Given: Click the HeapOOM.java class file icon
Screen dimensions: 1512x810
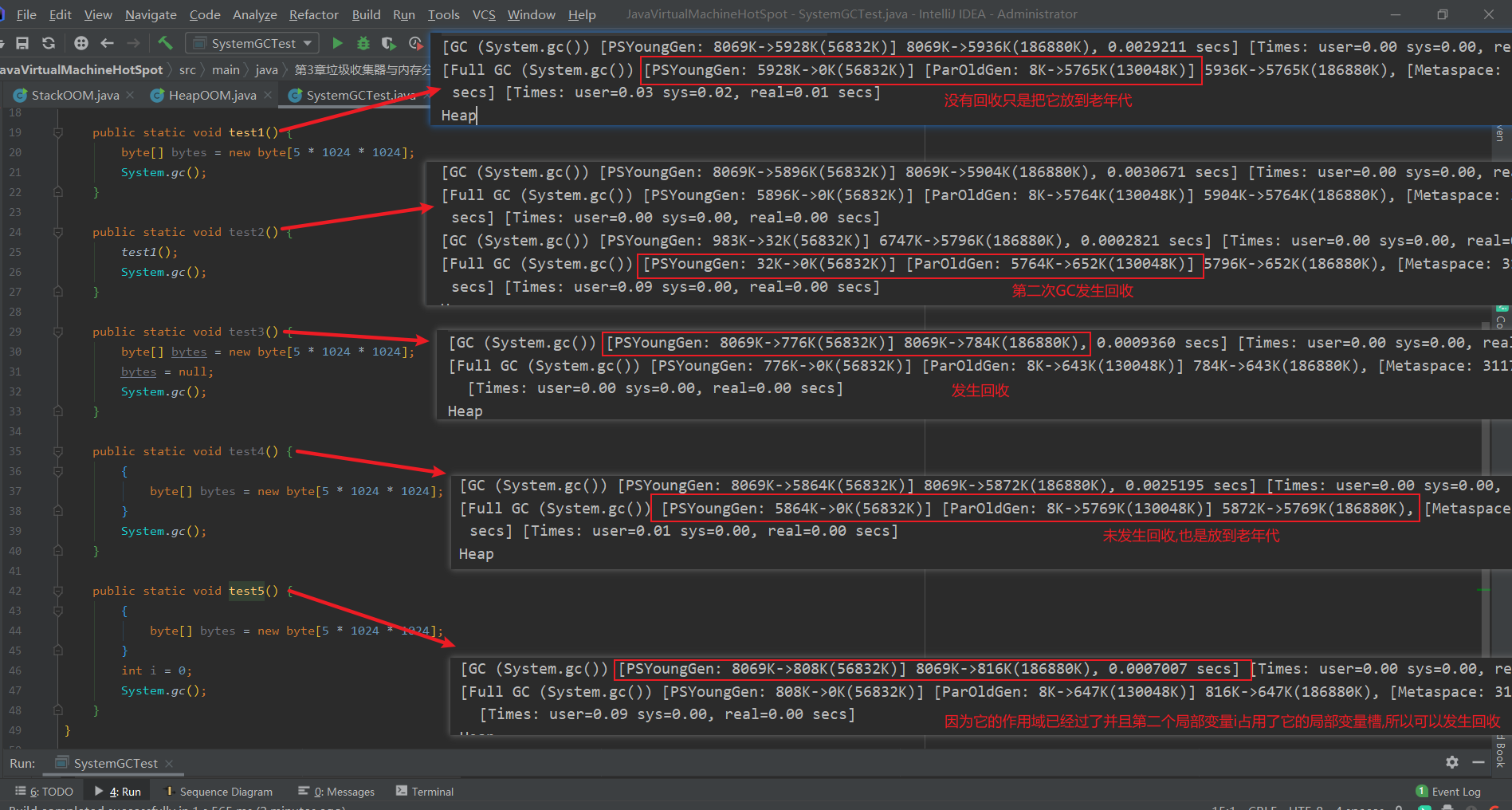Looking at the screenshot, I should [157, 95].
